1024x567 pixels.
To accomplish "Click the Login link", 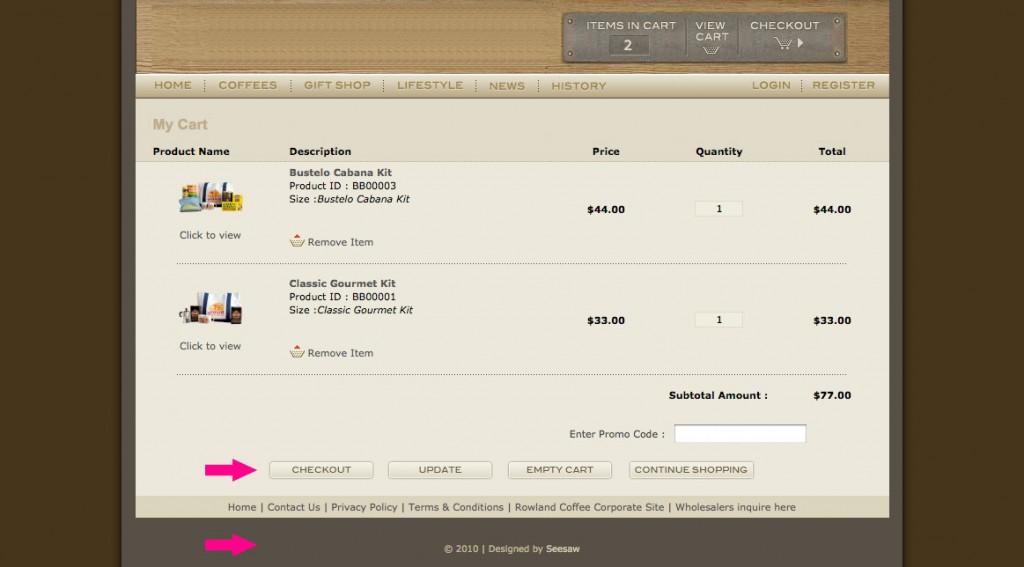I will coord(771,85).
